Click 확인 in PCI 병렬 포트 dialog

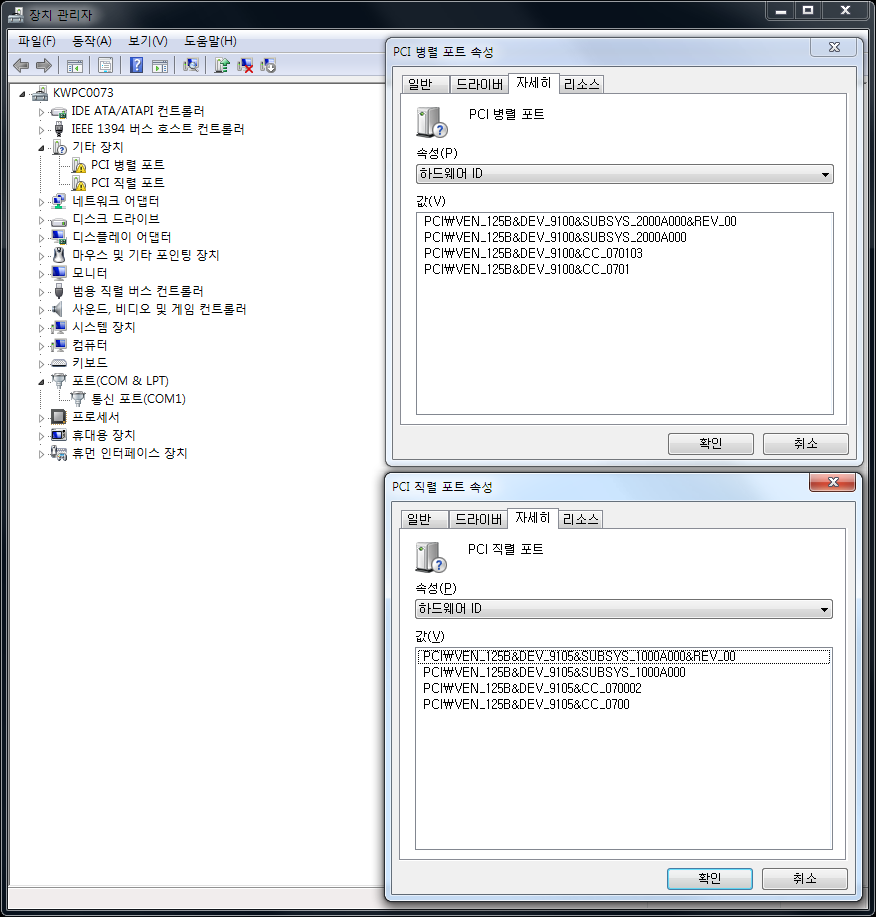[711, 443]
